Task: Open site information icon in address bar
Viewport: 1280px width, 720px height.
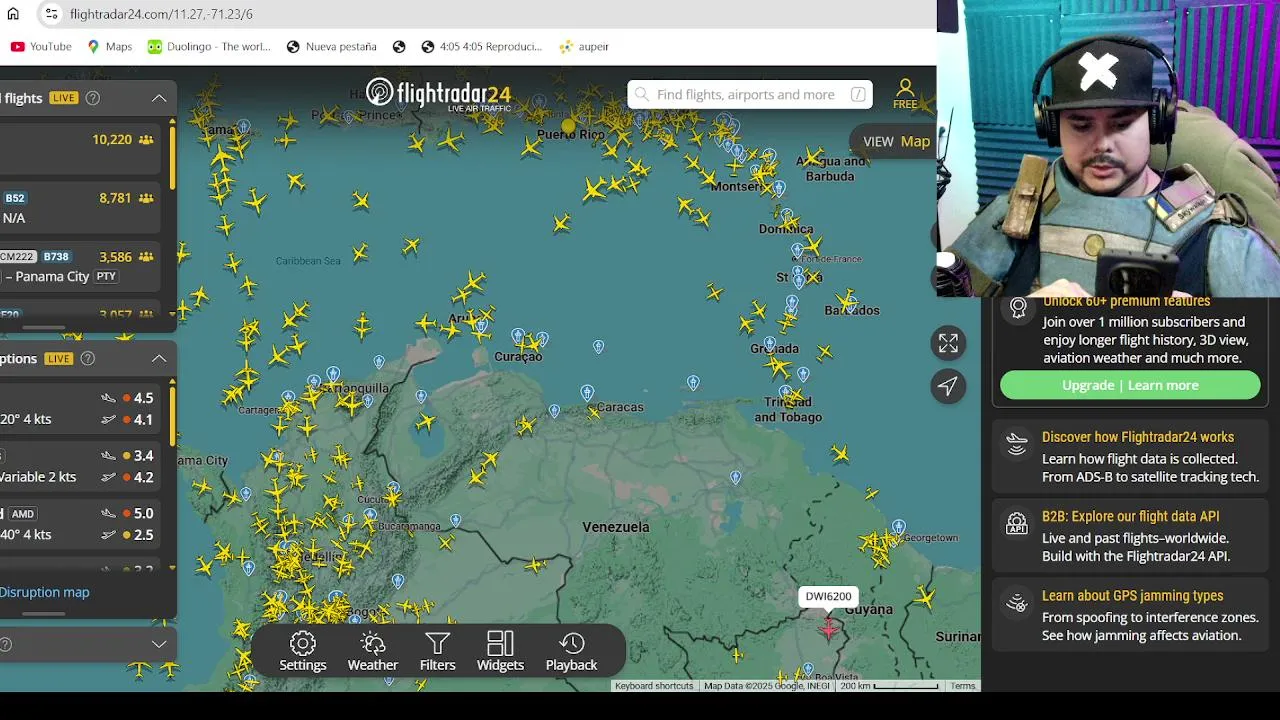Action: (51, 14)
